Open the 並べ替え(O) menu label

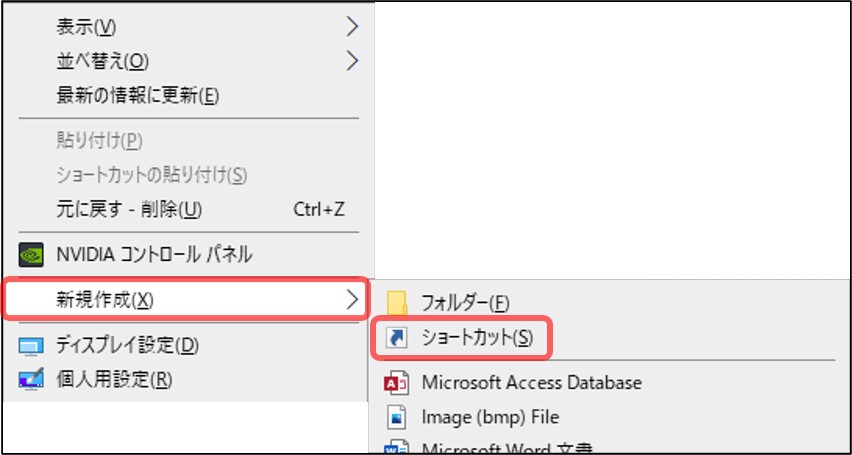(103, 61)
